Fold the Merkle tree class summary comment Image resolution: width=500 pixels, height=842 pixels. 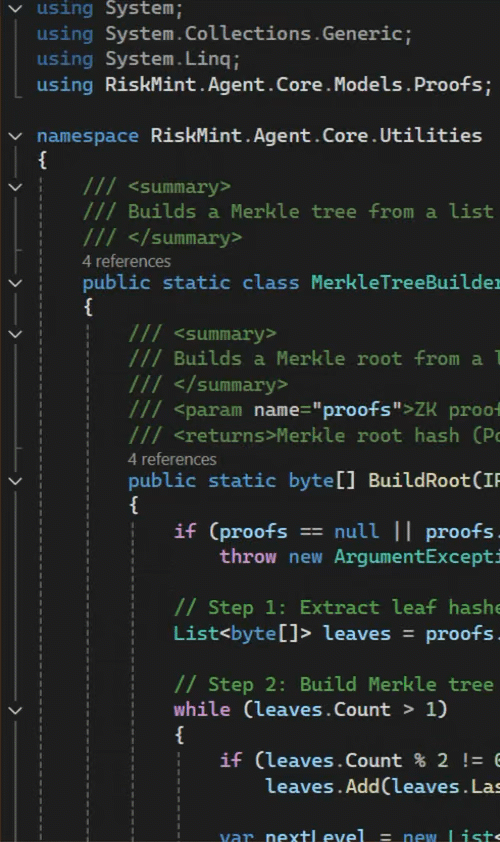[16, 187]
